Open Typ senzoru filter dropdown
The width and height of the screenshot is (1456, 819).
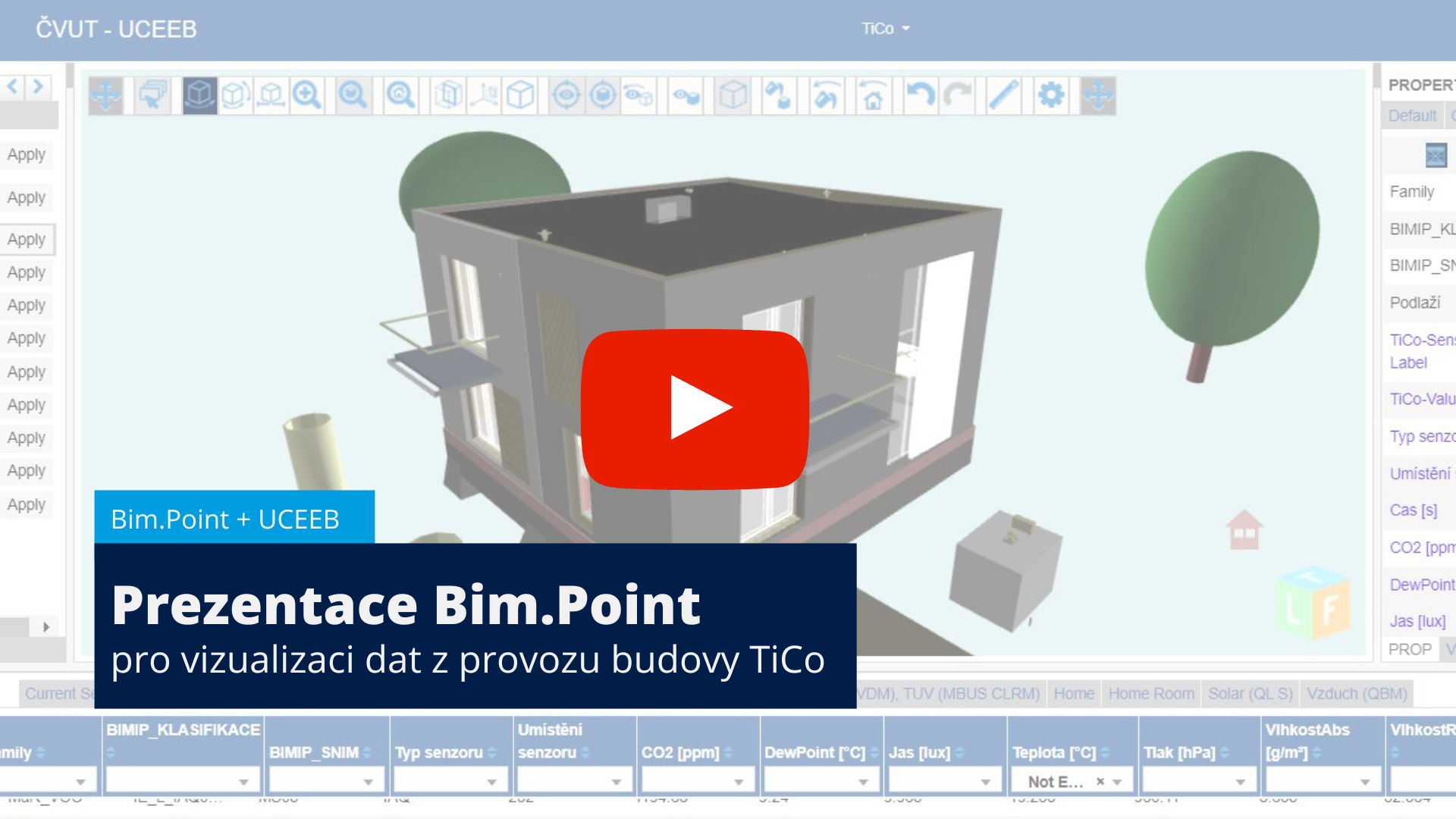(x=450, y=781)
